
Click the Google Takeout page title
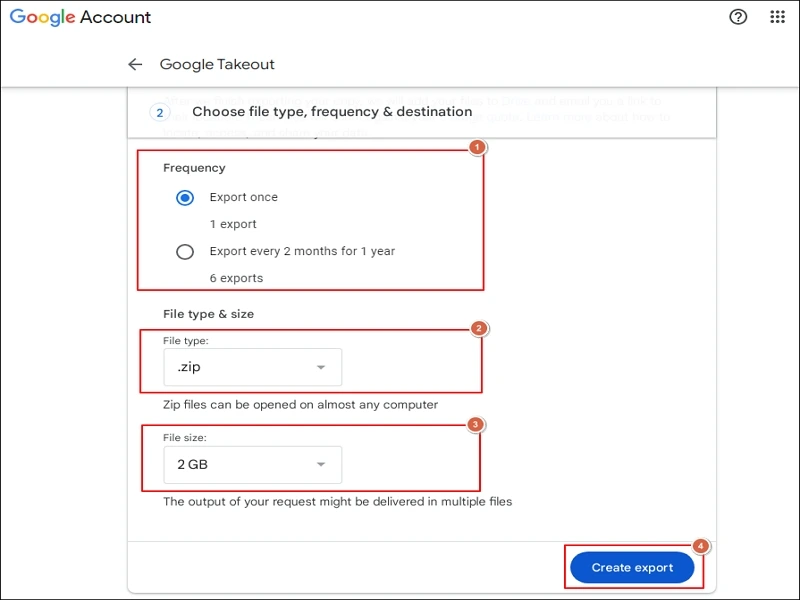tap(216, 64)
